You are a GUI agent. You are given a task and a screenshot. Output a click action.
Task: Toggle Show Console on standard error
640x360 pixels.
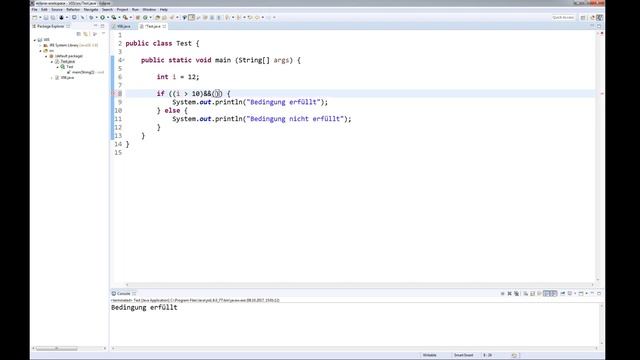[553, 293]
